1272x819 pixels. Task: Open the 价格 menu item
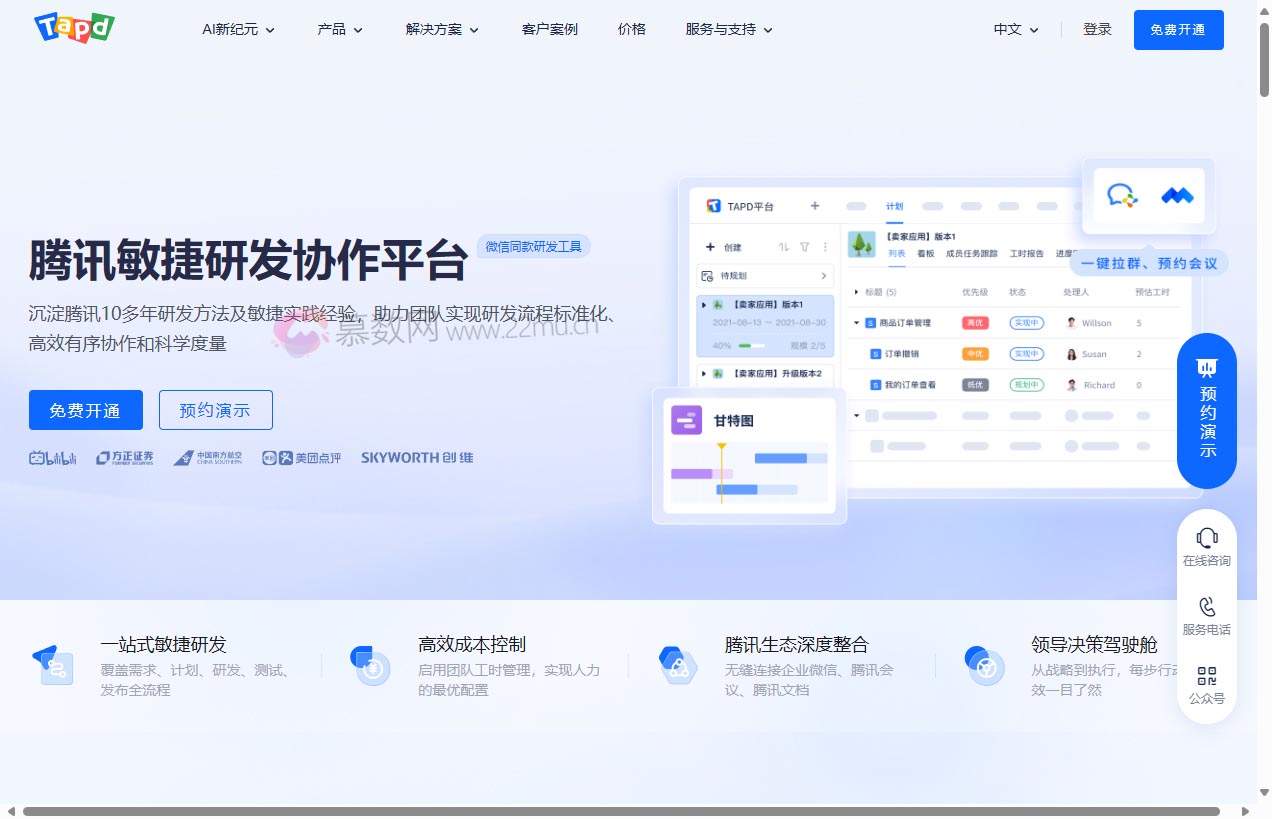point(632,30)
